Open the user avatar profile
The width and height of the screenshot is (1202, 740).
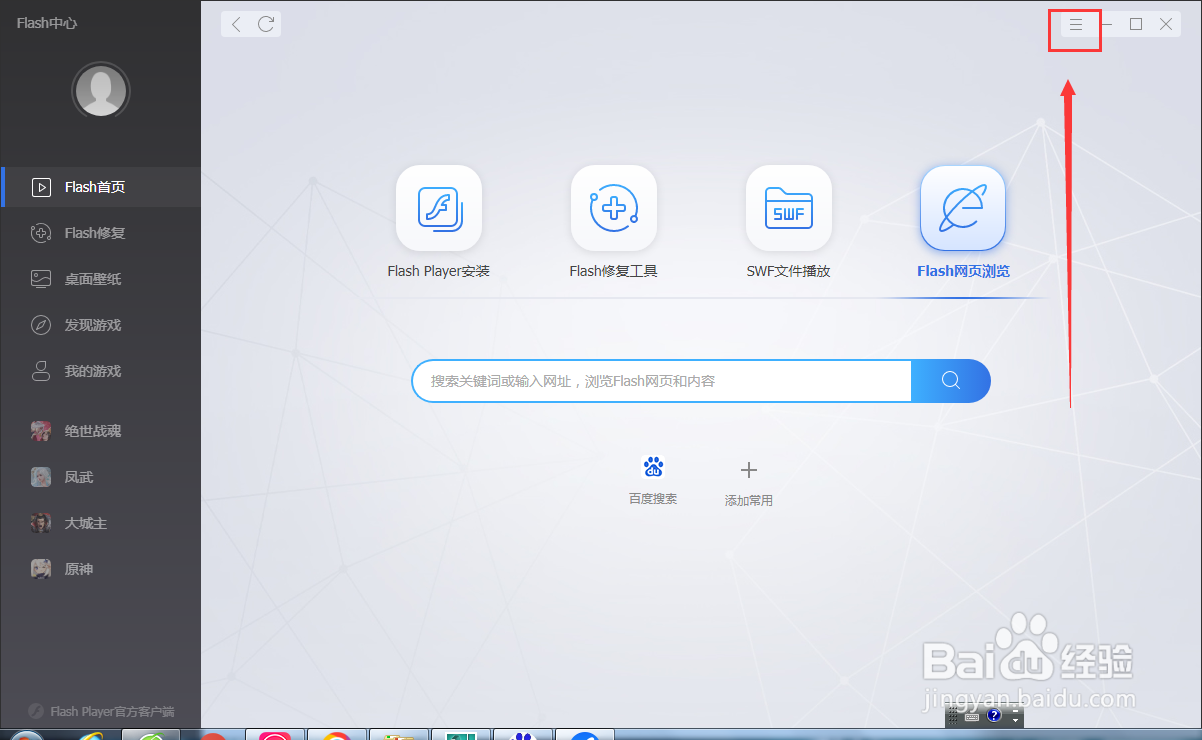(101, 92)
